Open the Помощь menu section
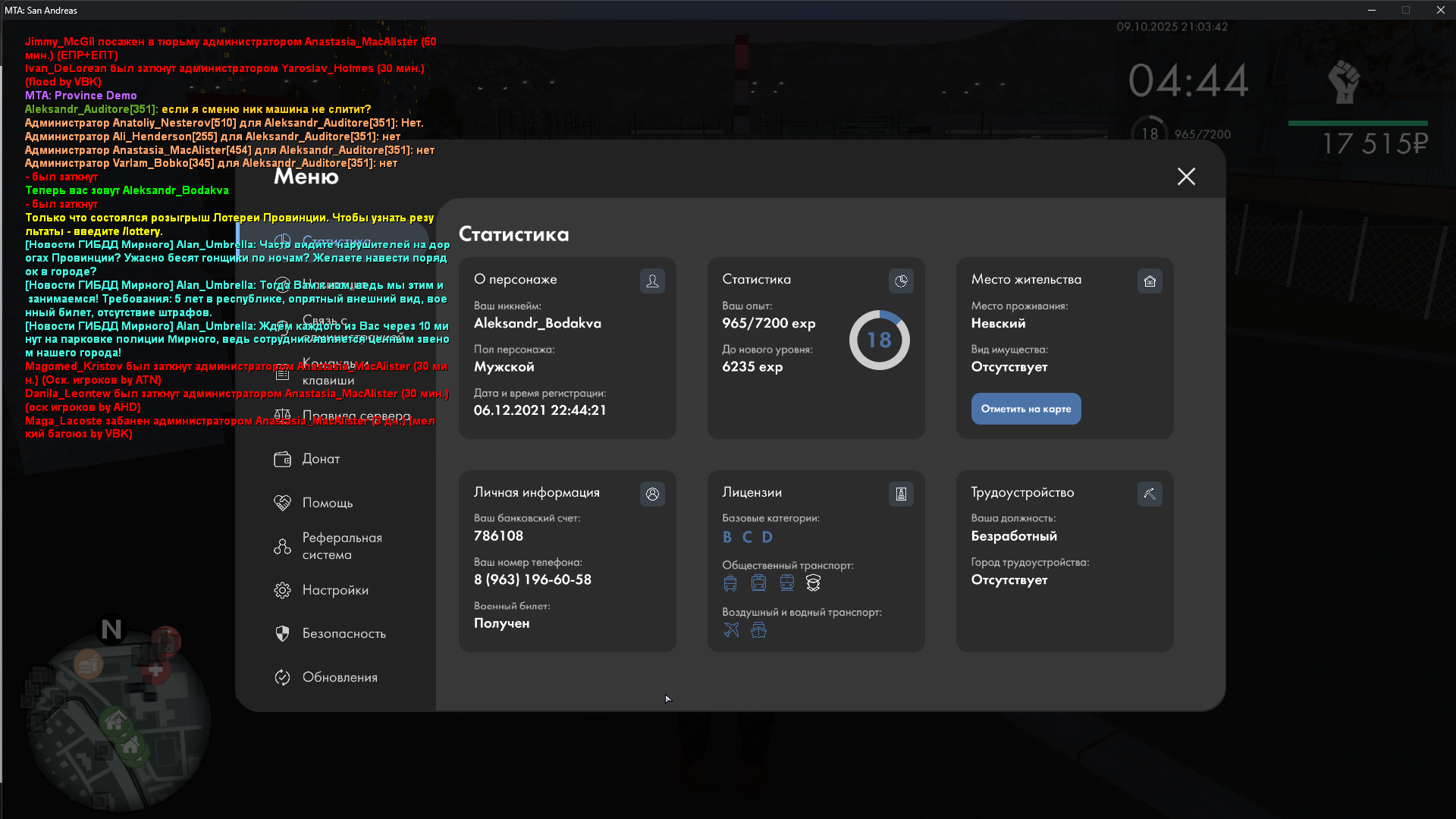The image size is (1456, 819). pyautogui.click(x=327, y=503)
